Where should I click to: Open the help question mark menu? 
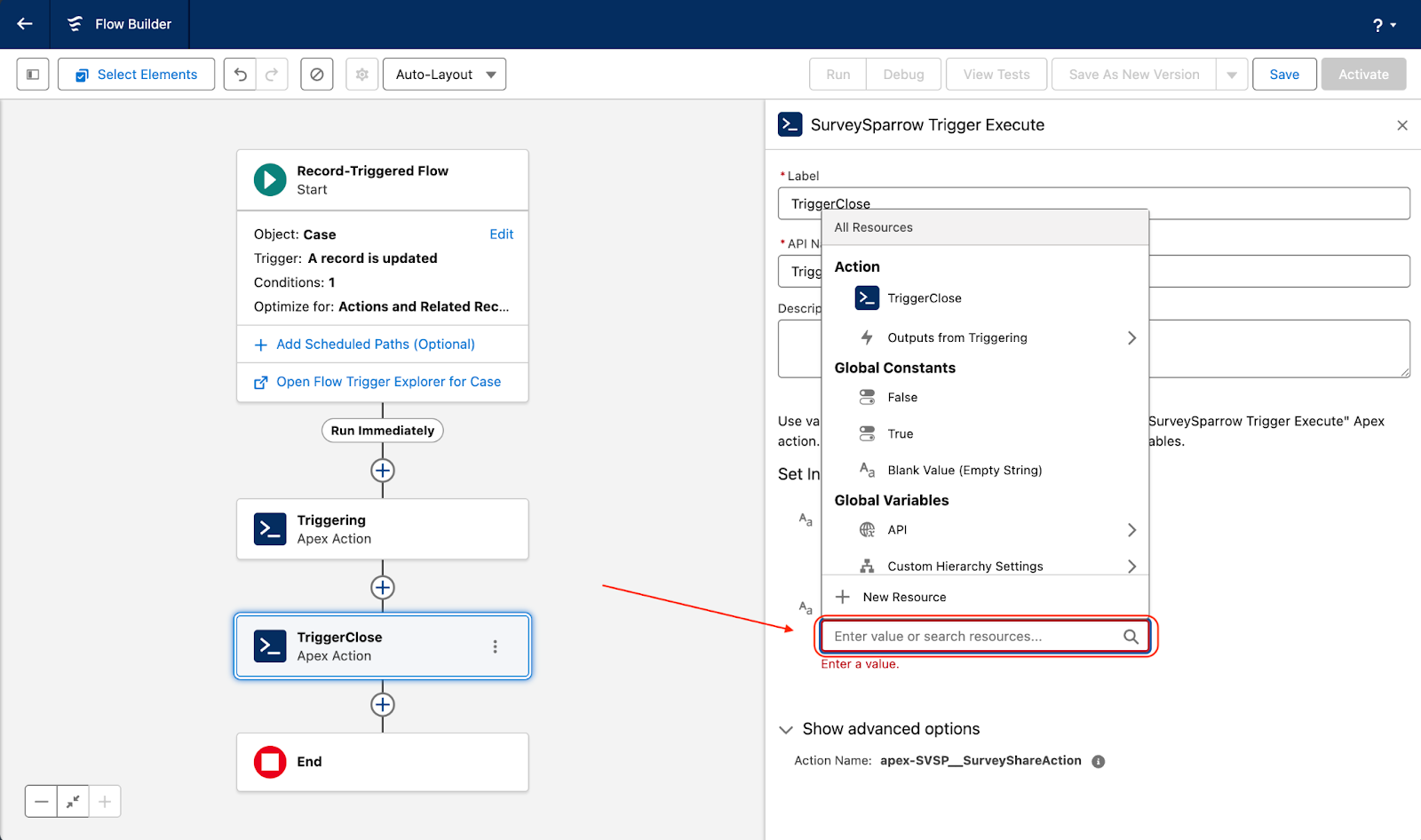[1384, 25]
